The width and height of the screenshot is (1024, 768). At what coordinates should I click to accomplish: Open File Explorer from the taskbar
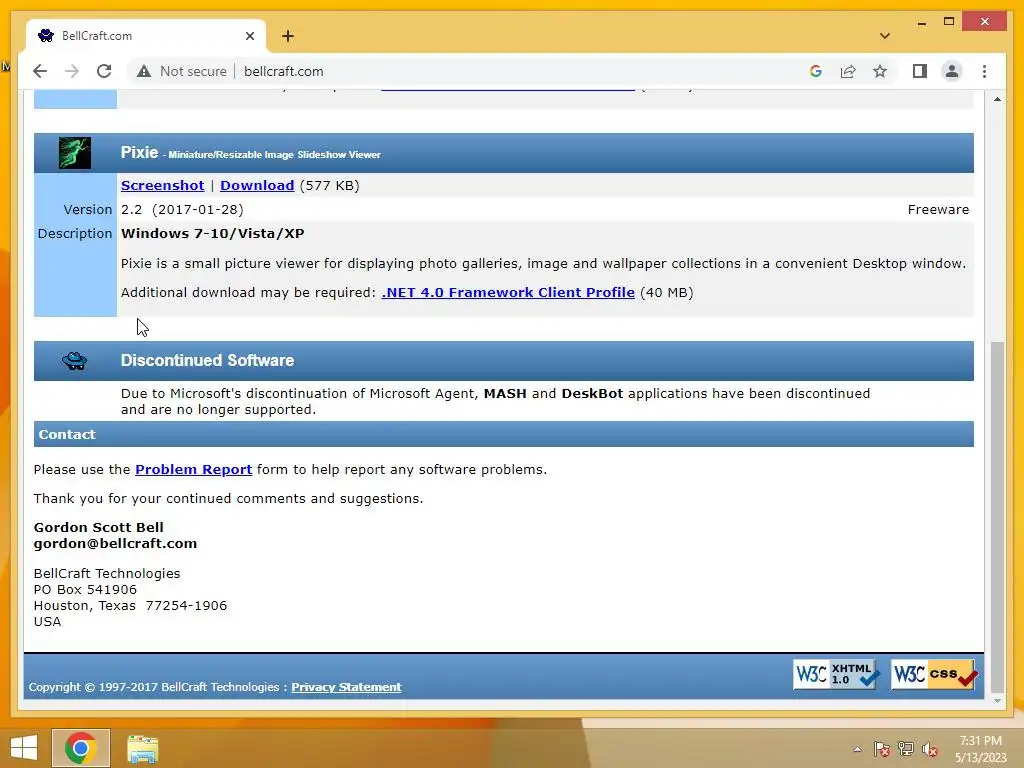click(x=142, y=748)
